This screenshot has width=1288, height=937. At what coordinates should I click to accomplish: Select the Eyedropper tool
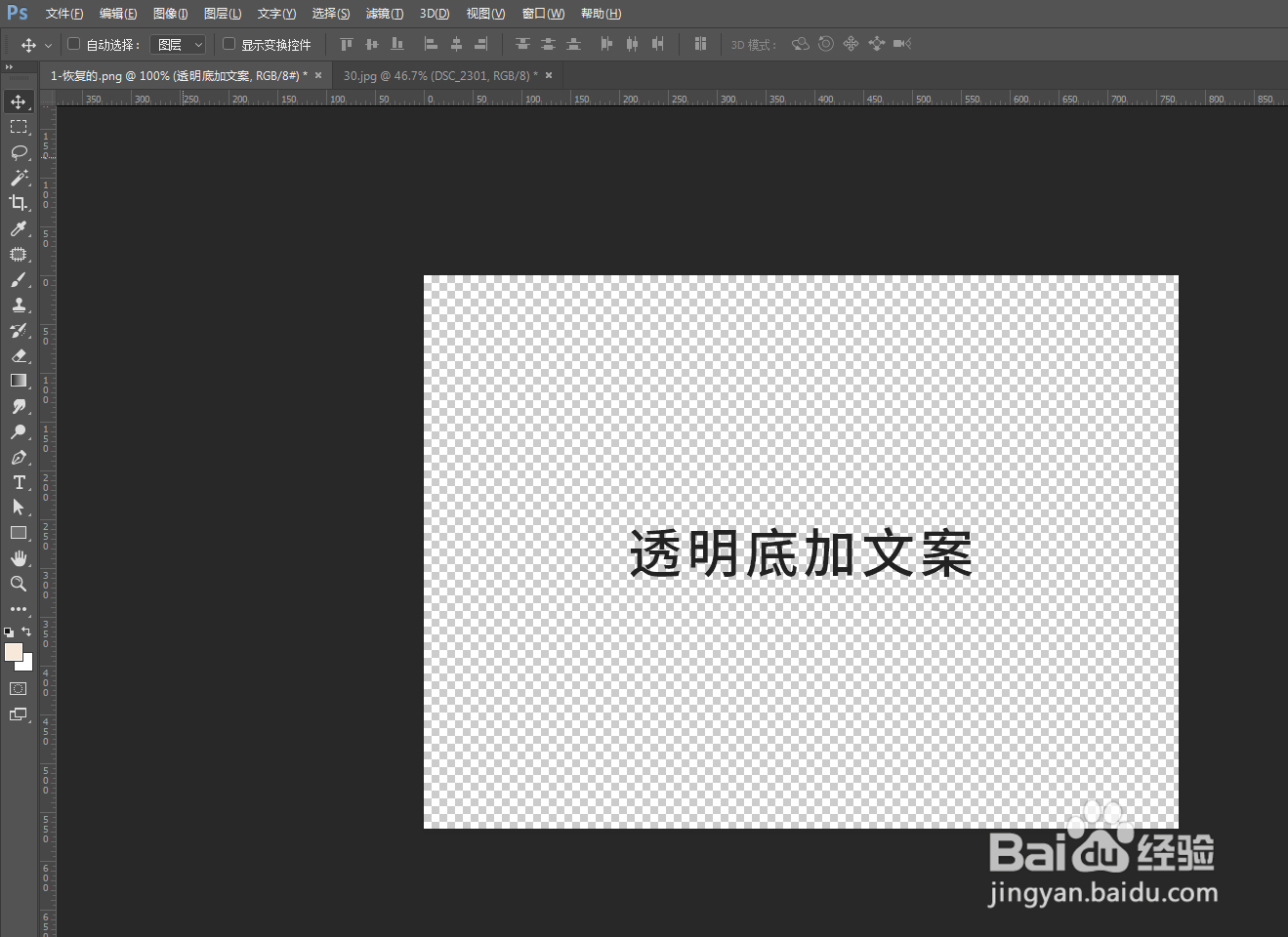19,228
